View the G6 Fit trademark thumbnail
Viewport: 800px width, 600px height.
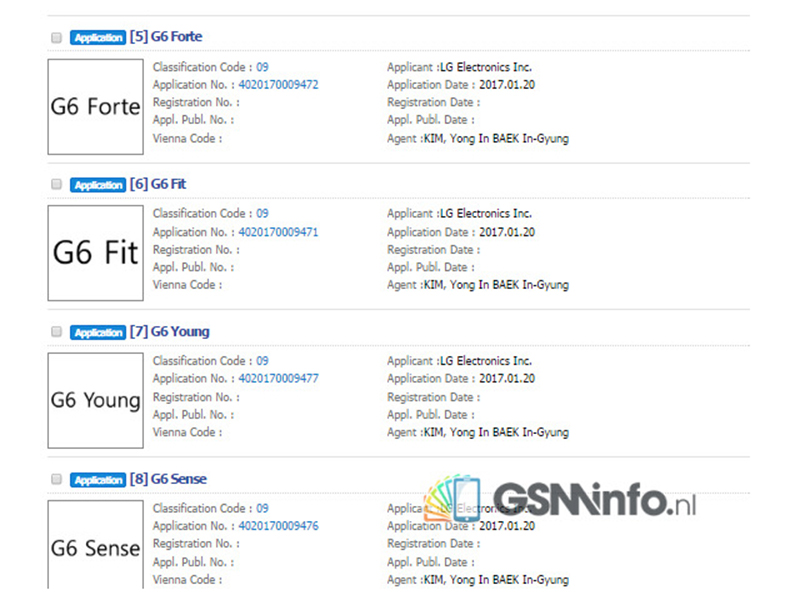95,253
